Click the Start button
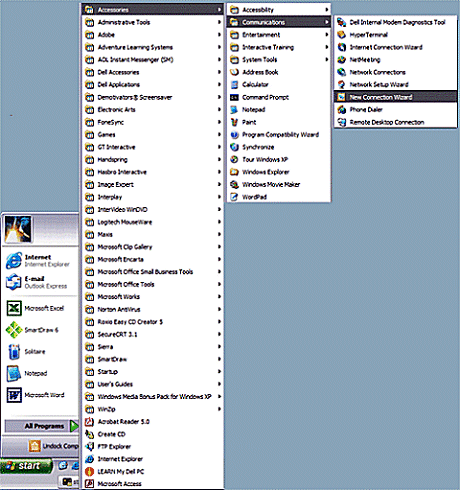This screenshot has height=490, width=460. click(x=26, y=466)
